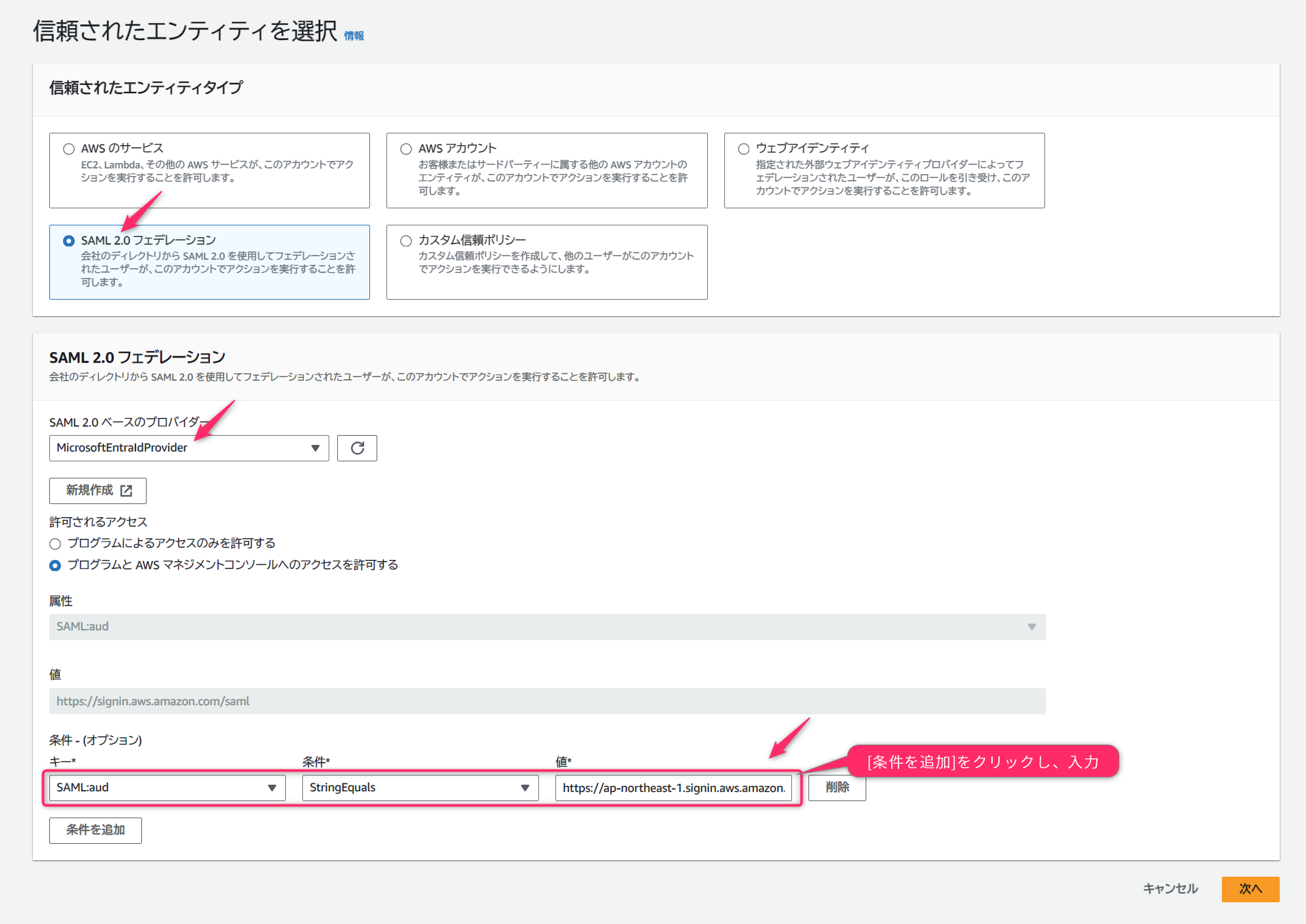Click the 情報 link next to the title

[354, 36]
